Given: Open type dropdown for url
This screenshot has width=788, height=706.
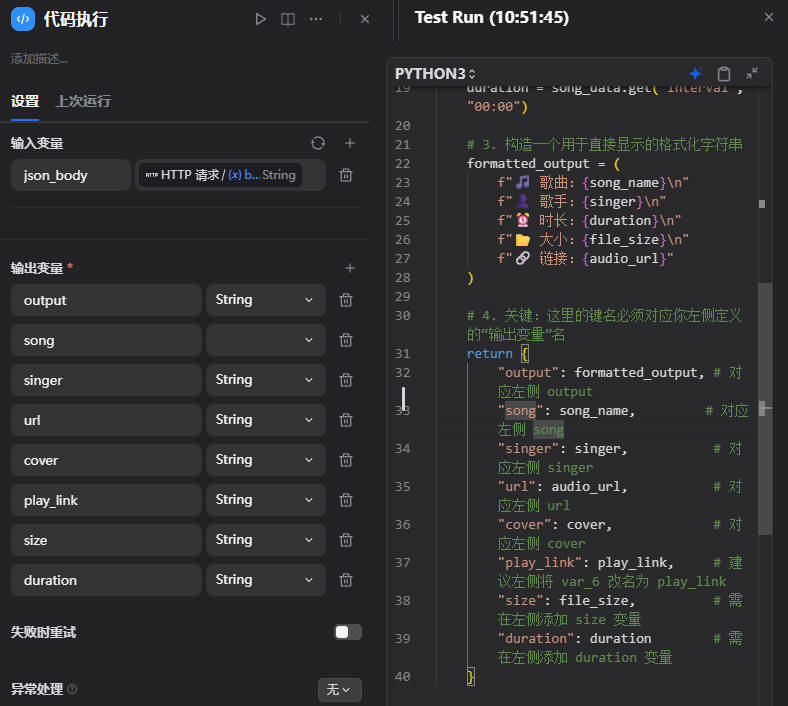Looking at the screenshot, I should [x=266, y=420].
